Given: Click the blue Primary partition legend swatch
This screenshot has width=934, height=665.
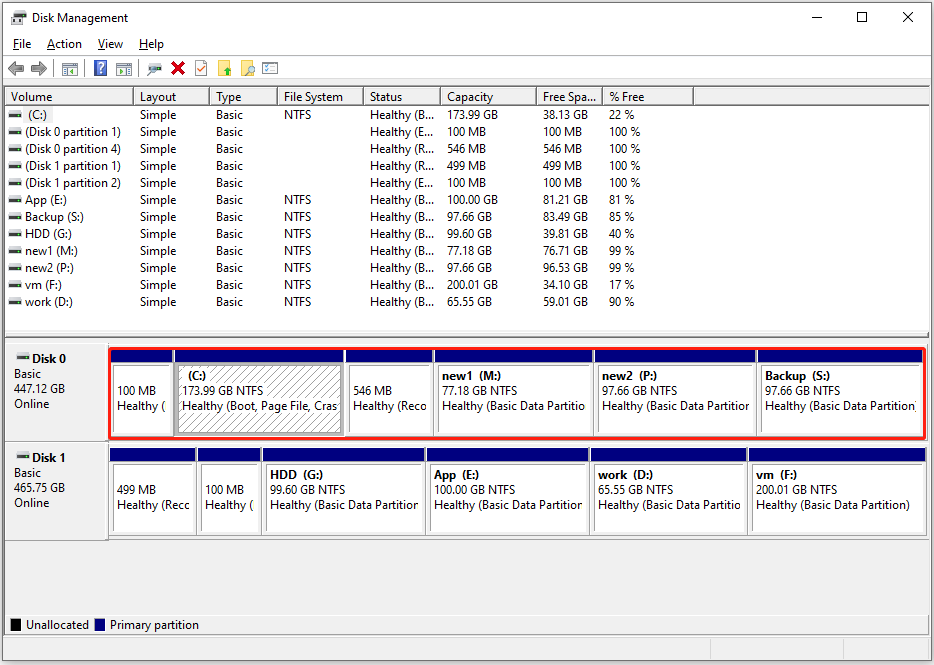Looking at the screenshot, I should pos(100,624).
